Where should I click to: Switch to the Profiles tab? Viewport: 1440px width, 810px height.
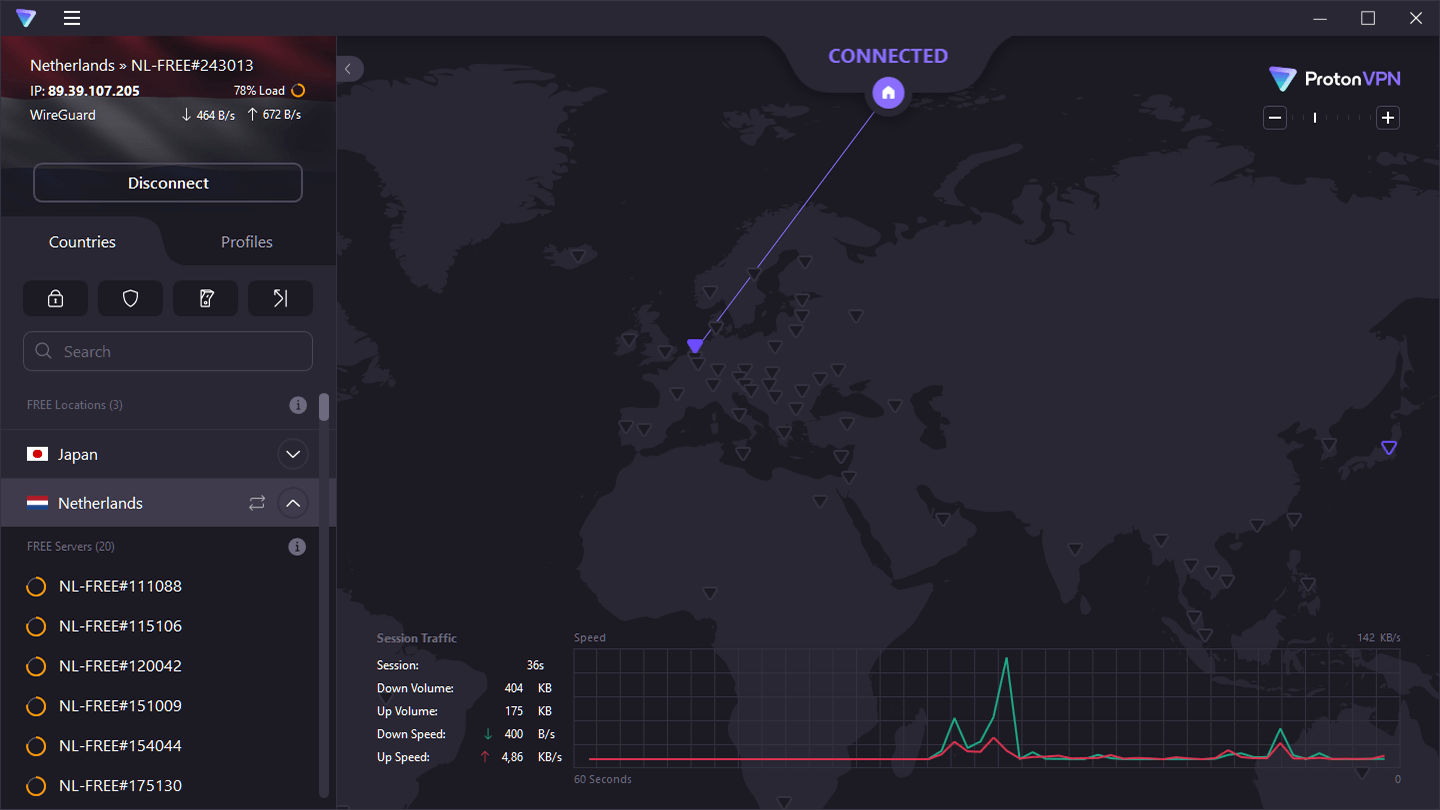point(246,242)
